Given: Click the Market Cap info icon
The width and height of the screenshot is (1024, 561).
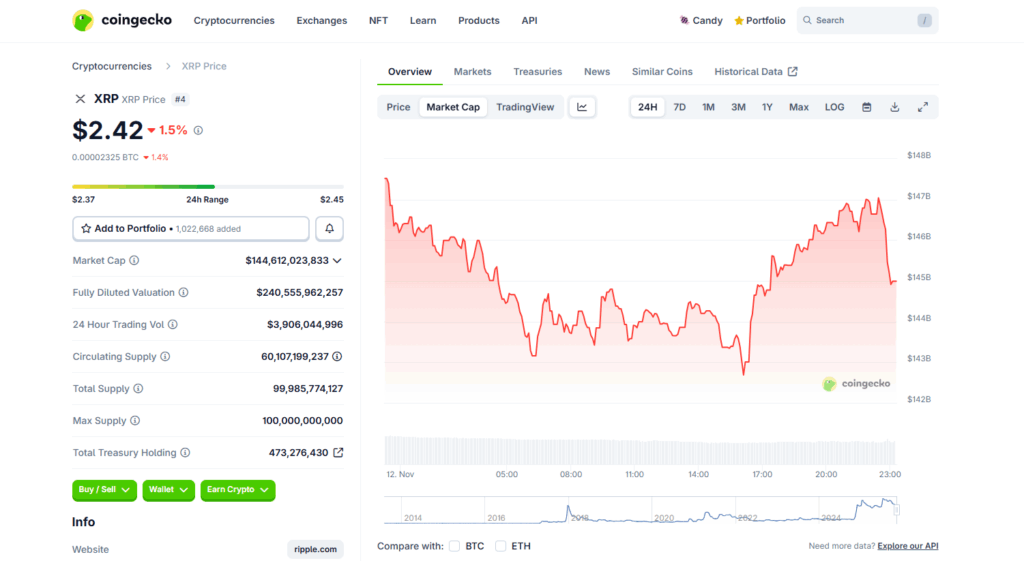Looking at the screenshot, I should [134, 261].
